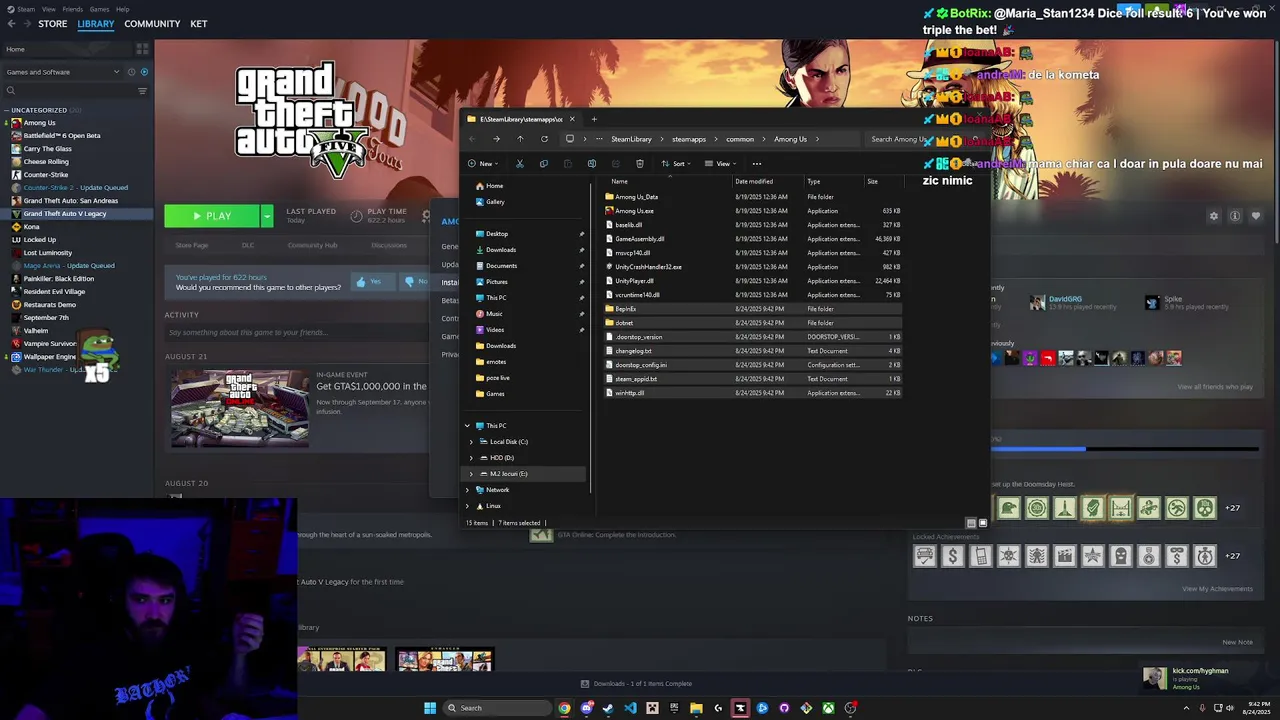Open GTA V Store Page link
Screen dimensions: 1280x720
[x=192, y=245]
